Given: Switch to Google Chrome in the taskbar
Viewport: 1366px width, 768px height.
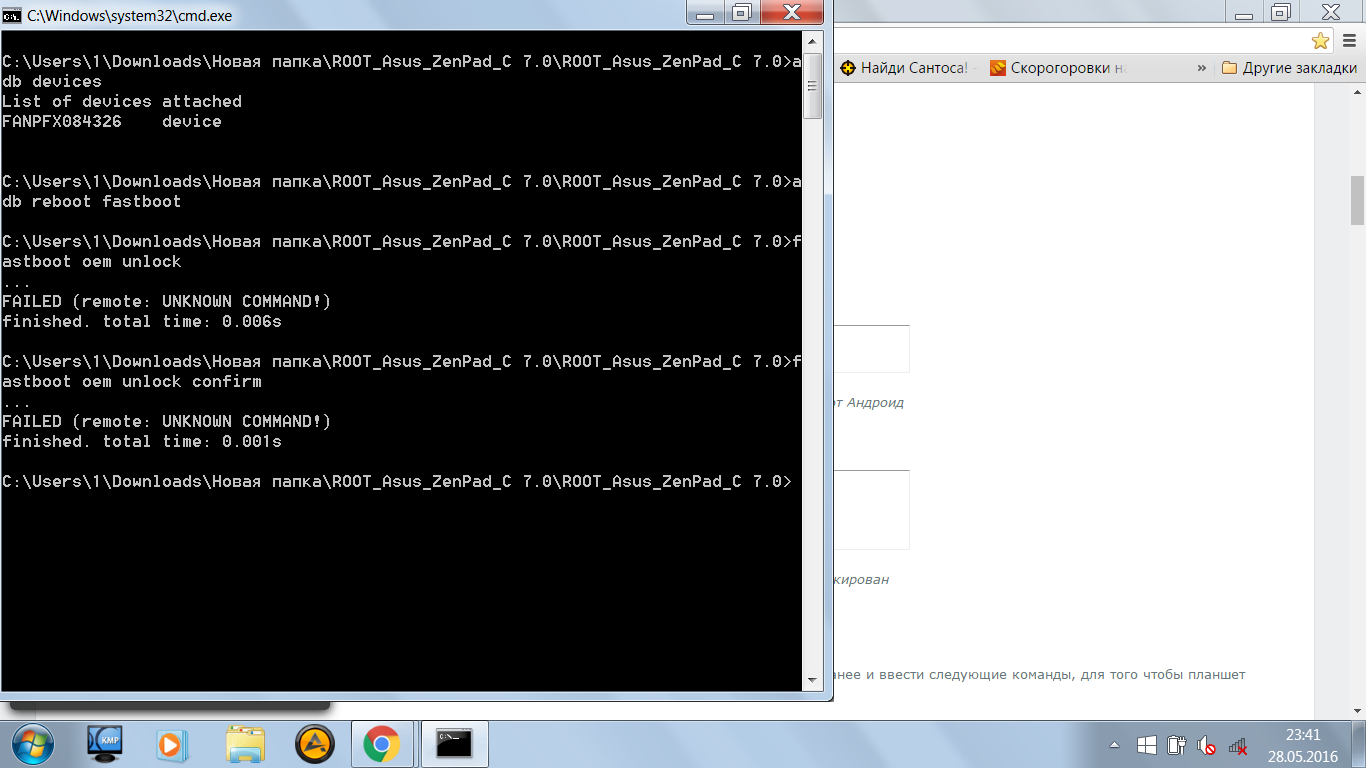Looking at the screenshot, I should pyautogui.click(x=381, y=744).
